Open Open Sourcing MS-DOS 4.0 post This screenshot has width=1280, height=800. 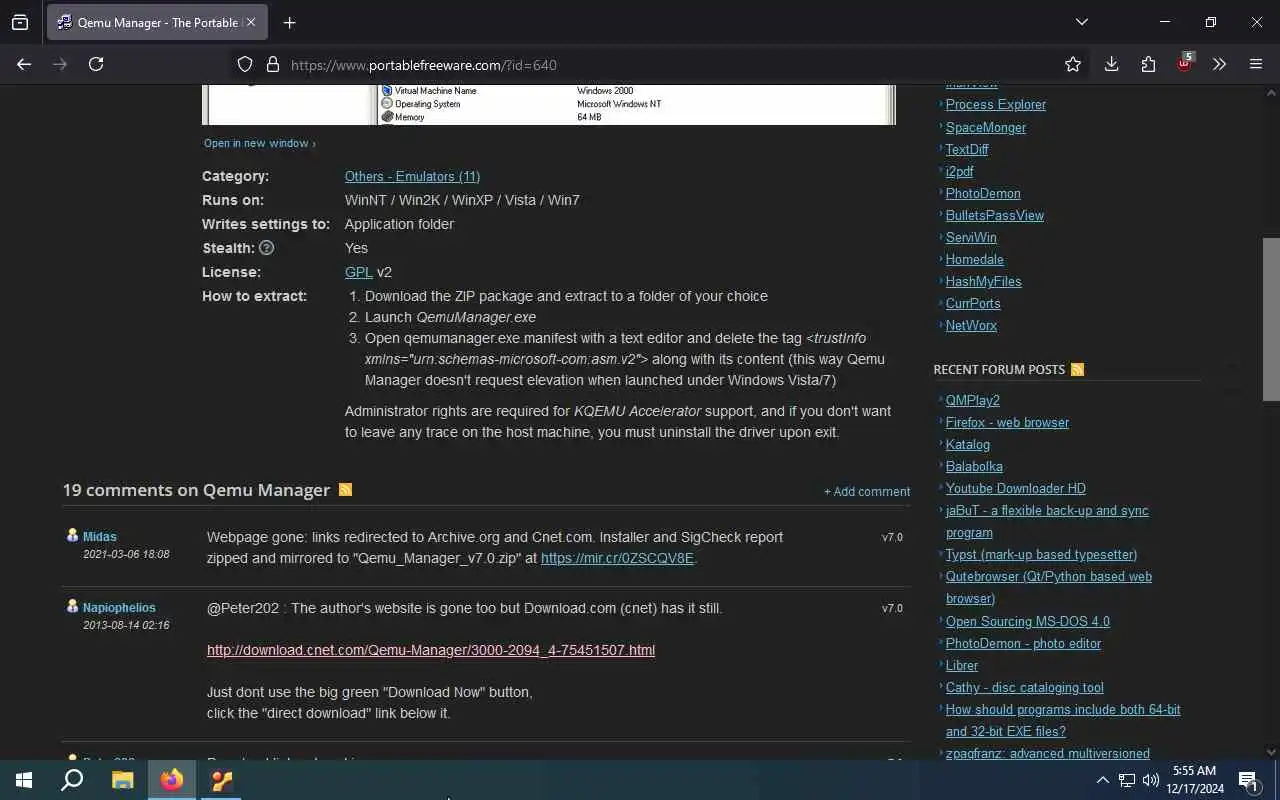1028,621
